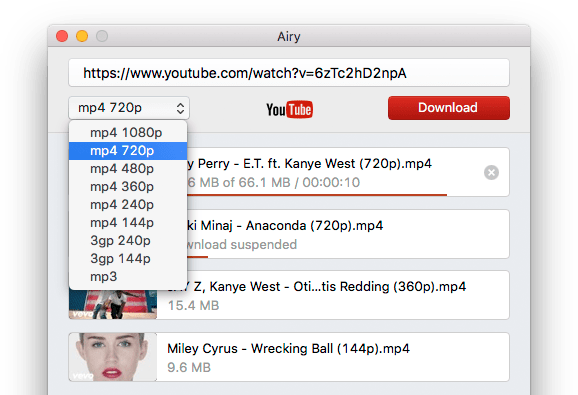Click the red Download button
578x395 pixels.
449,108
